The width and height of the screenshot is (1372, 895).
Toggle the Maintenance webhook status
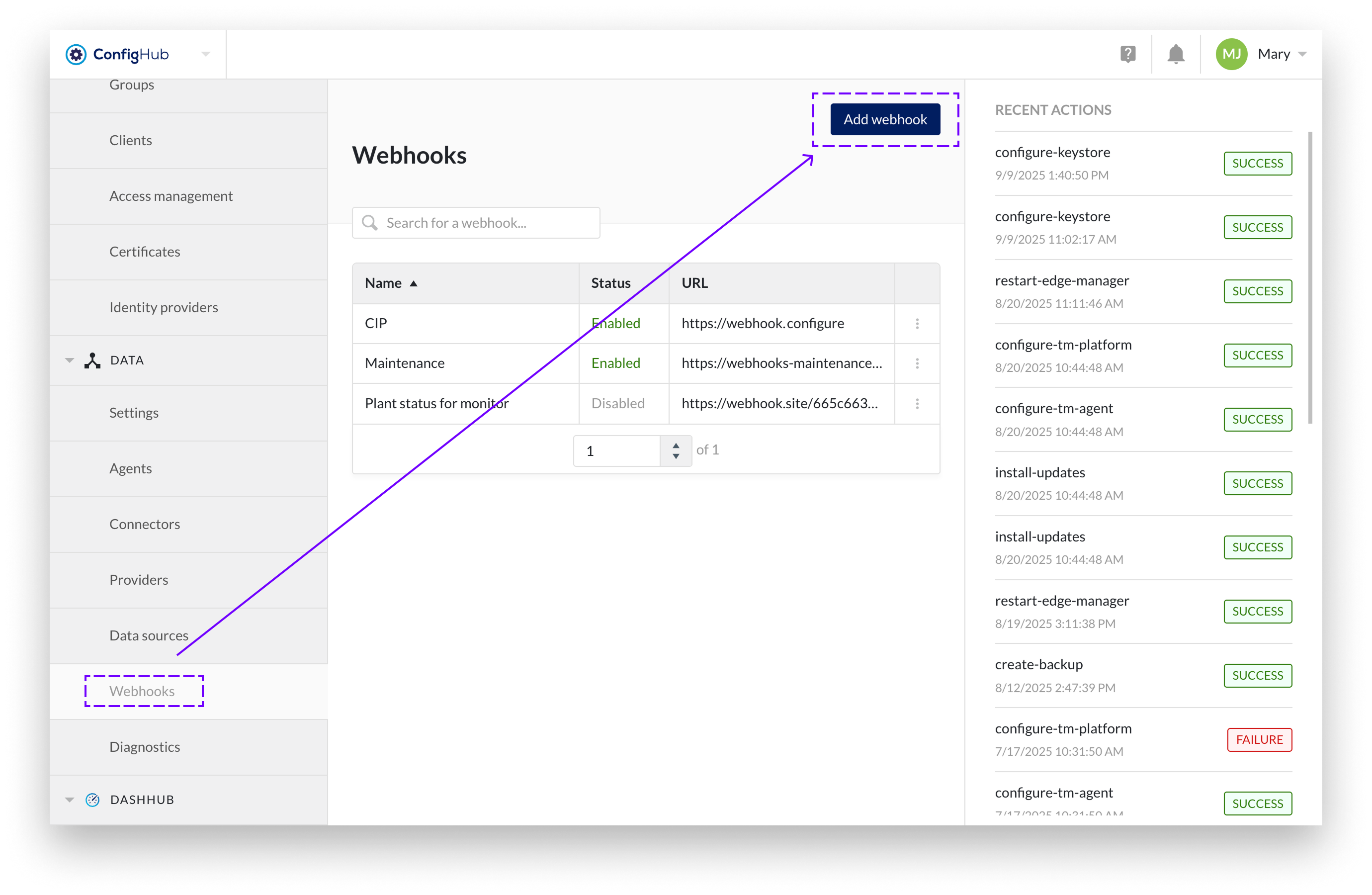616,363
